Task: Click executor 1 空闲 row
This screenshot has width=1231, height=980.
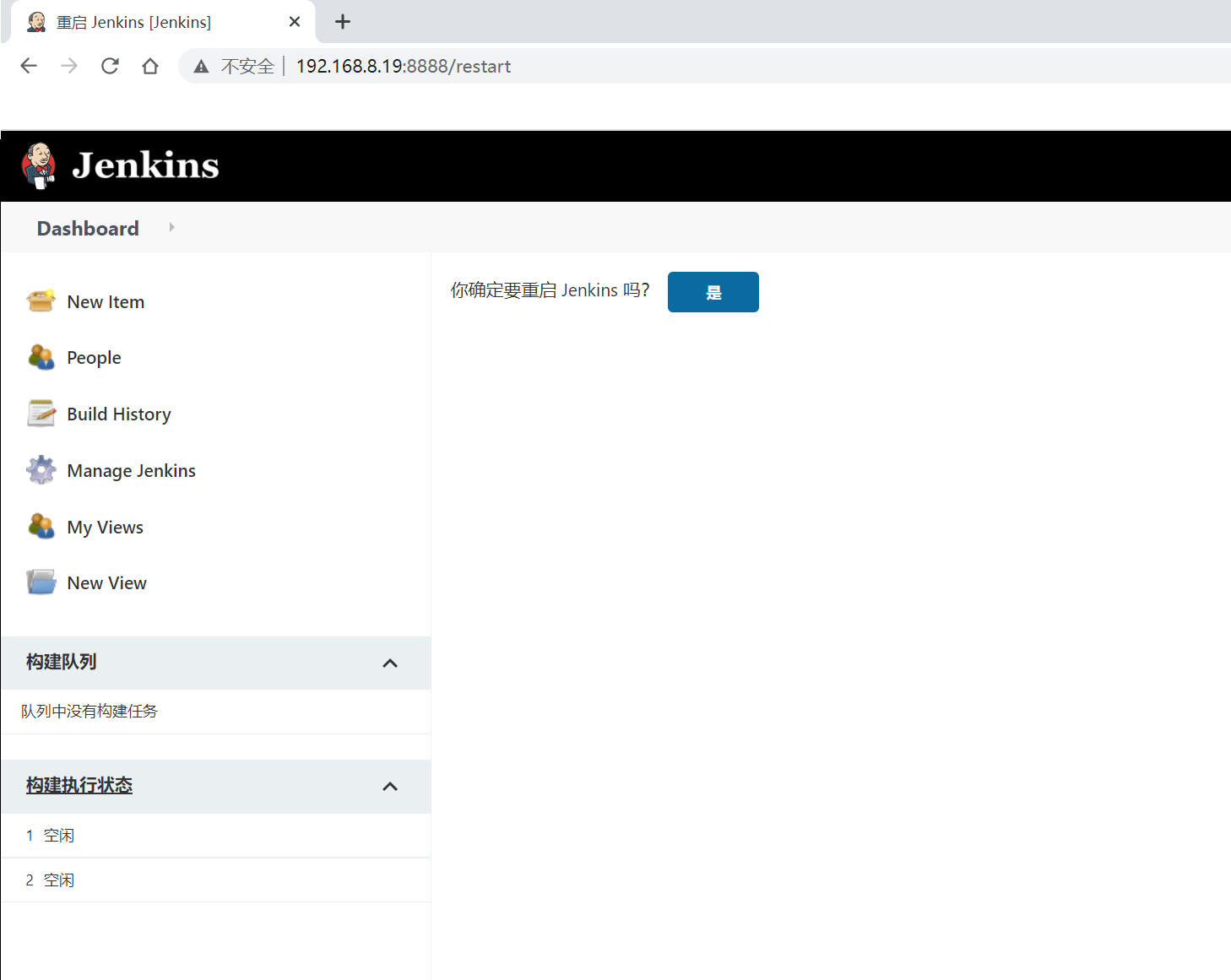Action: click(215, 836)
